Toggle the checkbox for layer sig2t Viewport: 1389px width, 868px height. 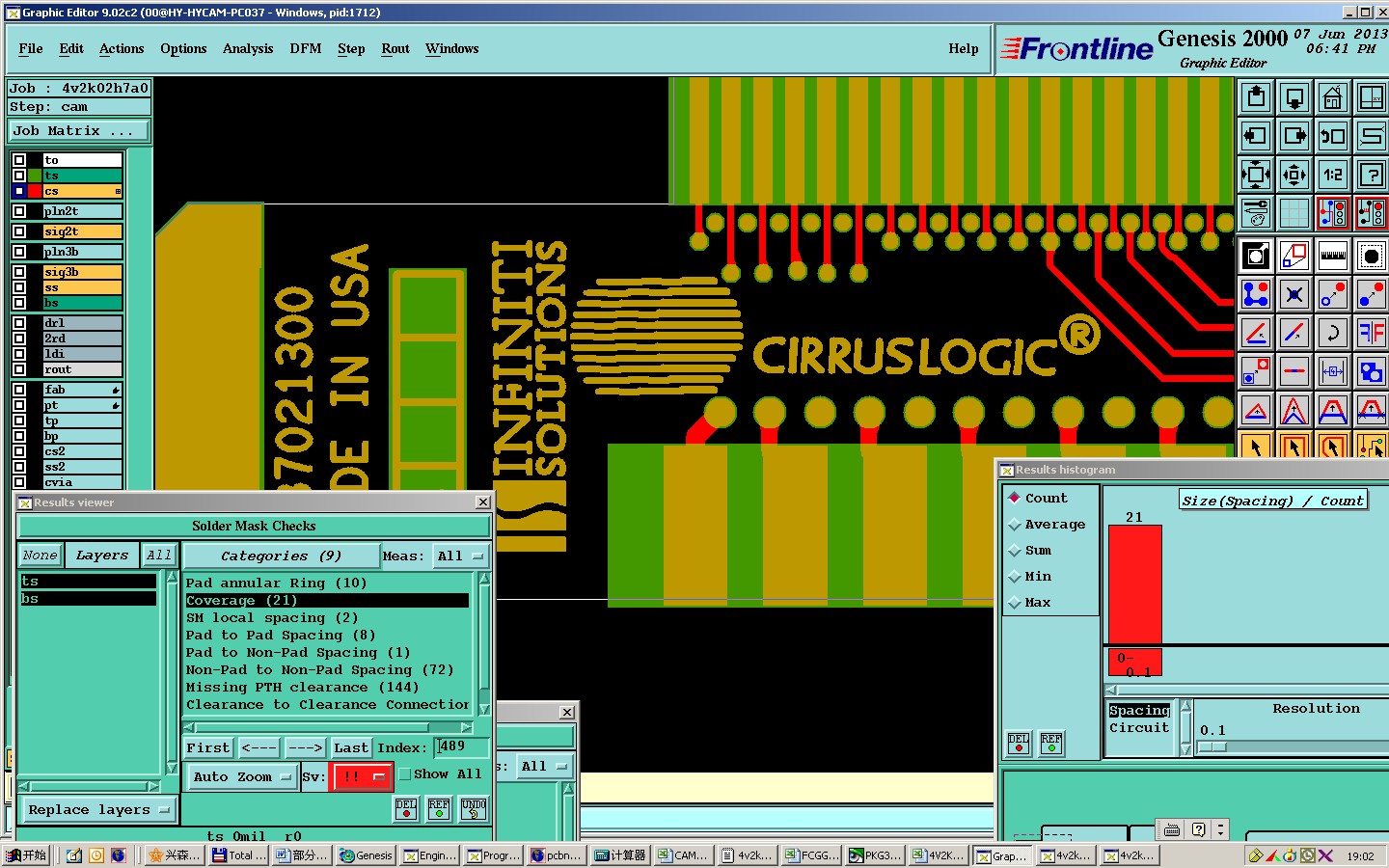coord(19,231)
